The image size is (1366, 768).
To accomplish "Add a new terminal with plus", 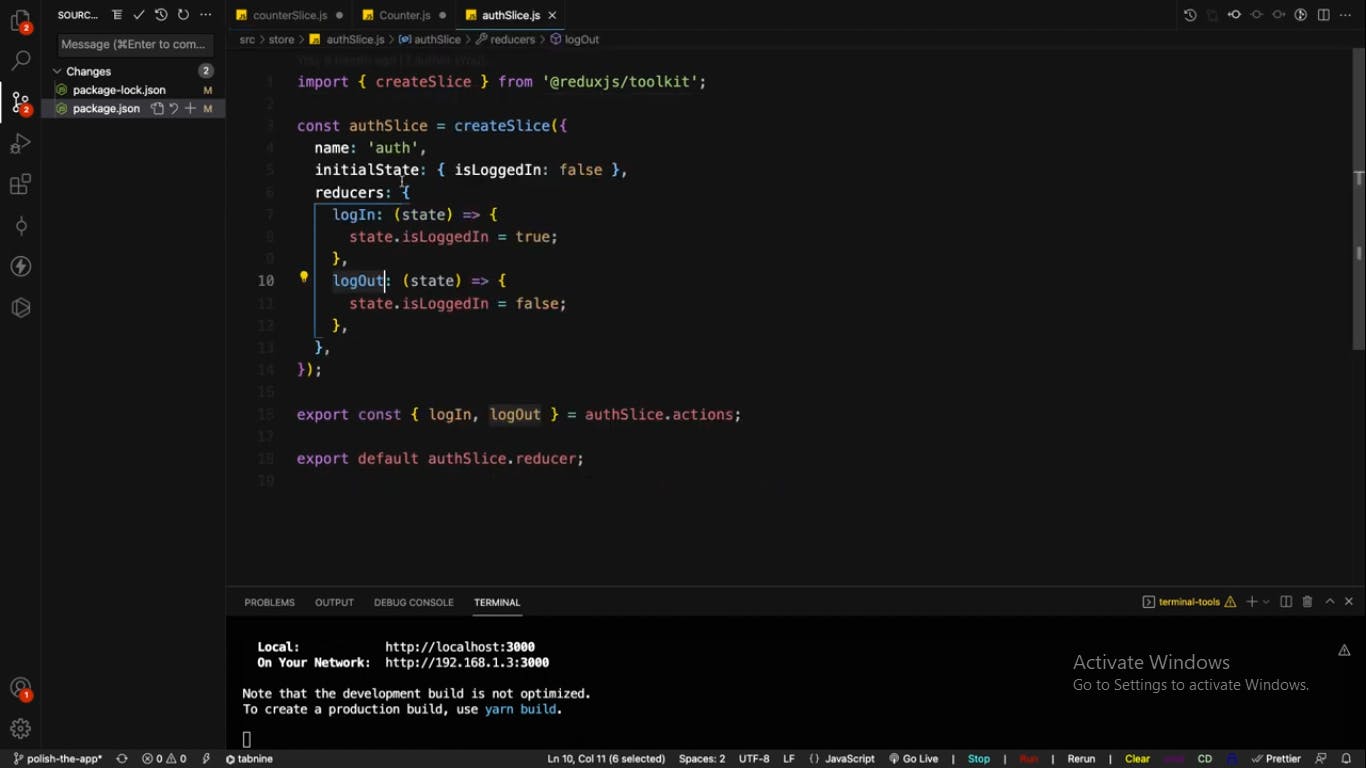I will [x=1251, y=602].
